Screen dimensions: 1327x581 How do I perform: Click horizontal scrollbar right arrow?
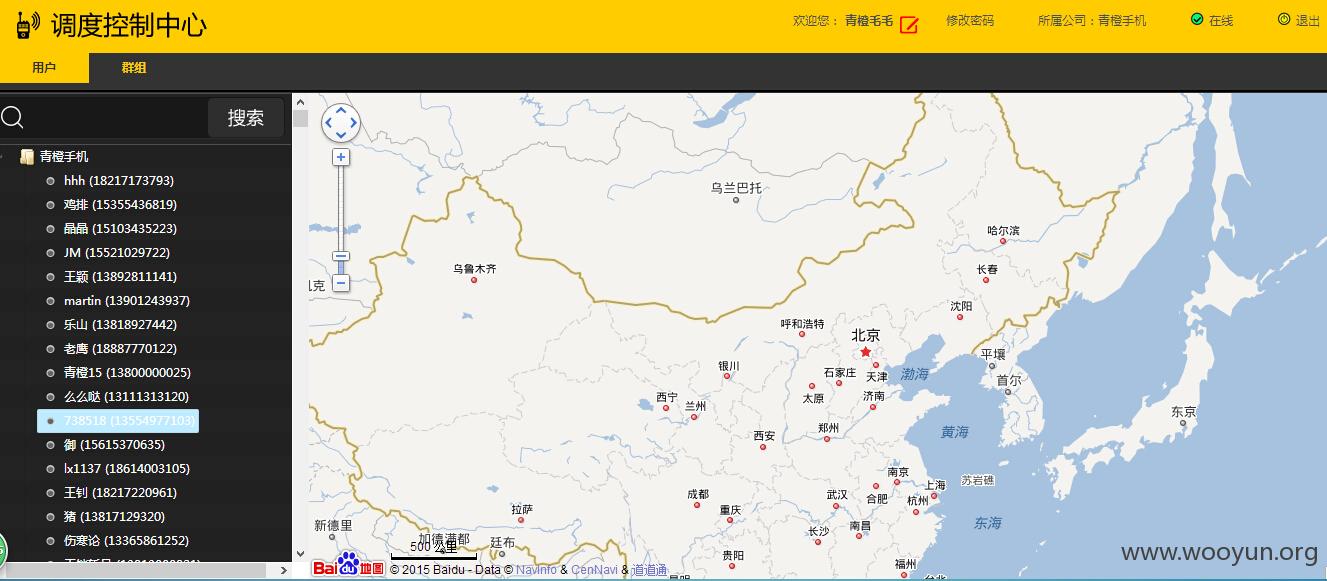pyautogui.click(x=284, y=570)
